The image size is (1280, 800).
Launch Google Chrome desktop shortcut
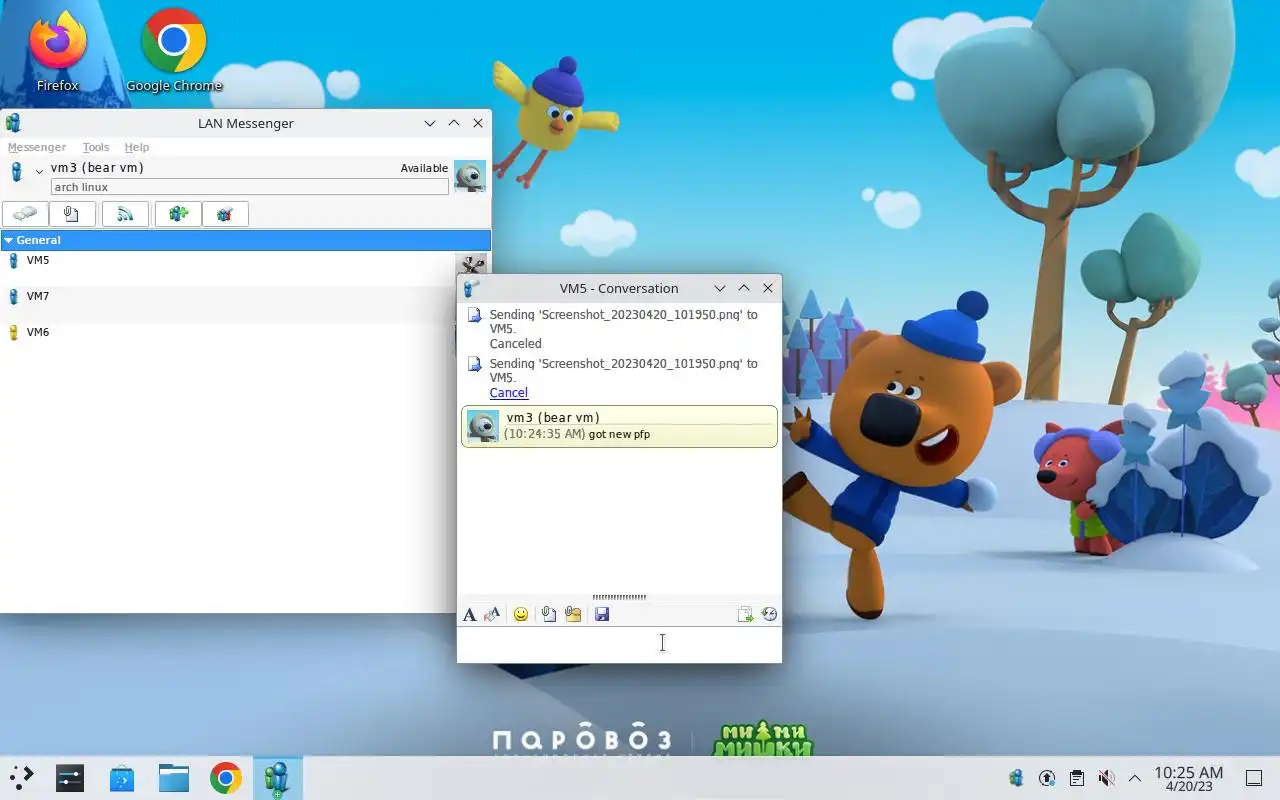[x=174, y=49]
